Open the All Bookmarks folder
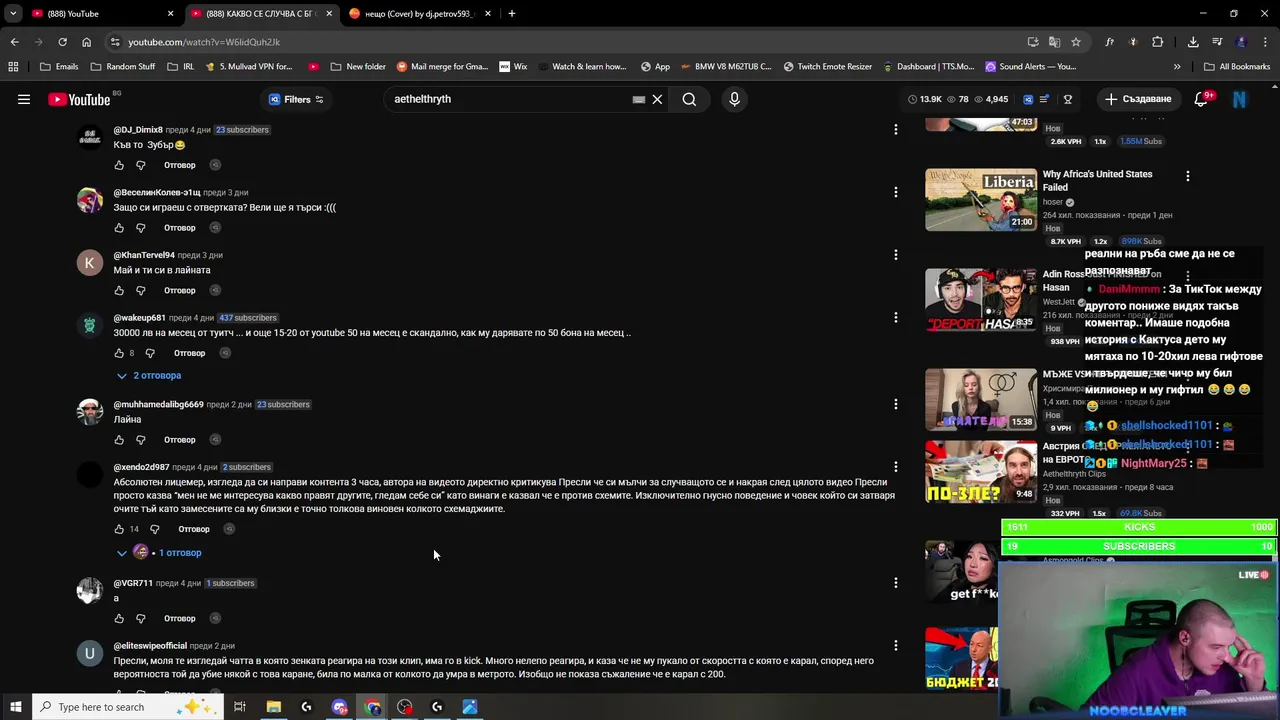The height and width of the screenshot is (720, 1280). (x=1237, y=67)
